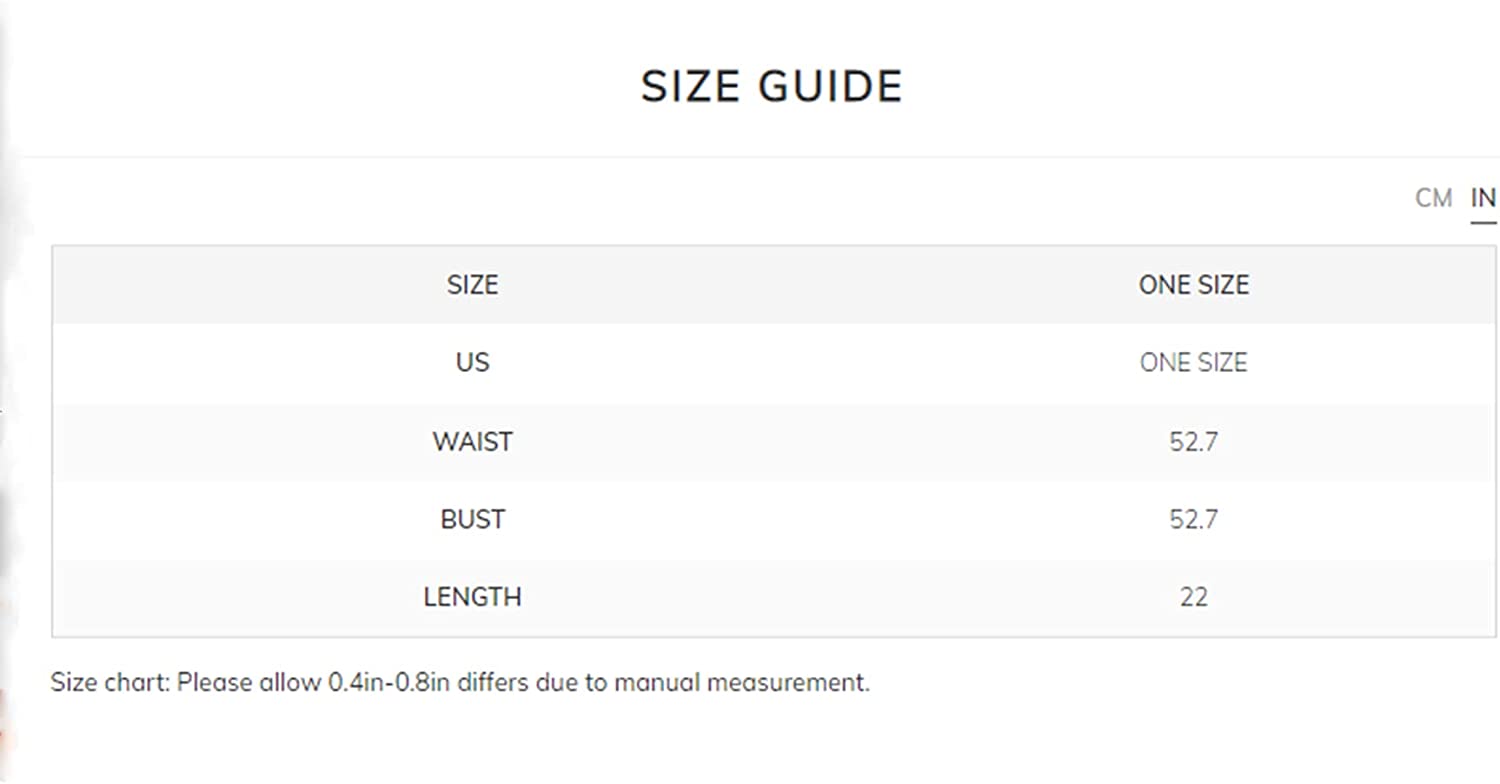Click the 'Size chart:' text prefix
This screenshot has height=784, width=1500.
[x=111, y=683]
